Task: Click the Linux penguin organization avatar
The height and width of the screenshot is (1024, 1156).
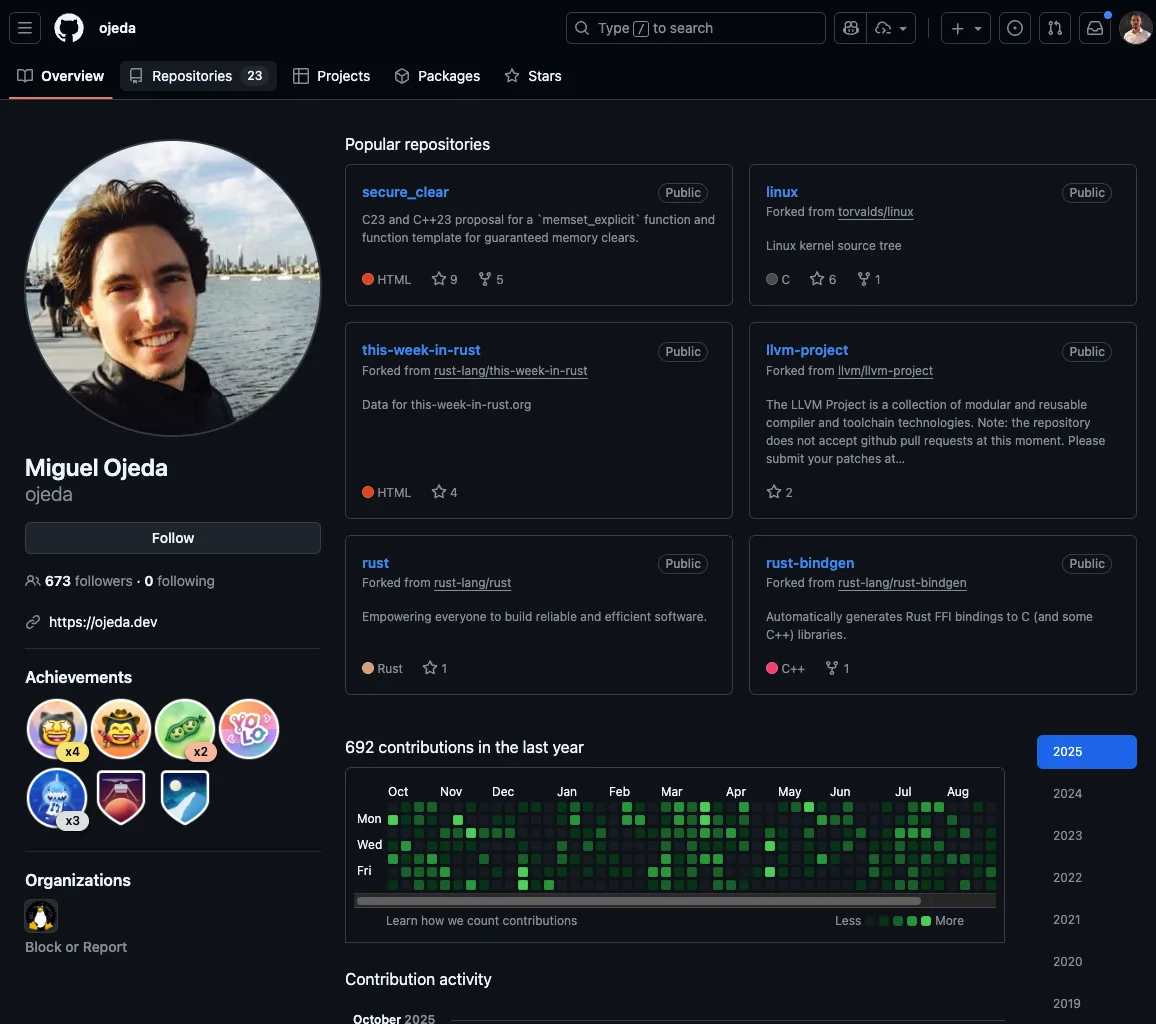Action: pos(41,915)
